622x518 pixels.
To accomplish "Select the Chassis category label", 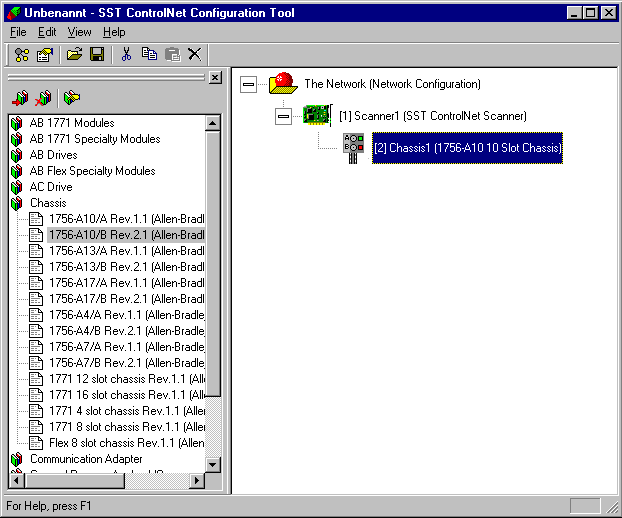I will 48,203.
